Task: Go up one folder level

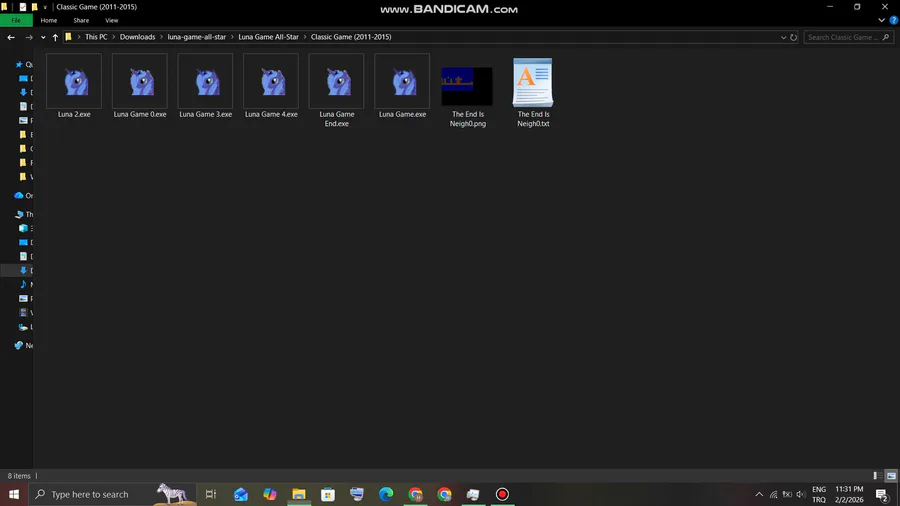Action: [55, 37]
